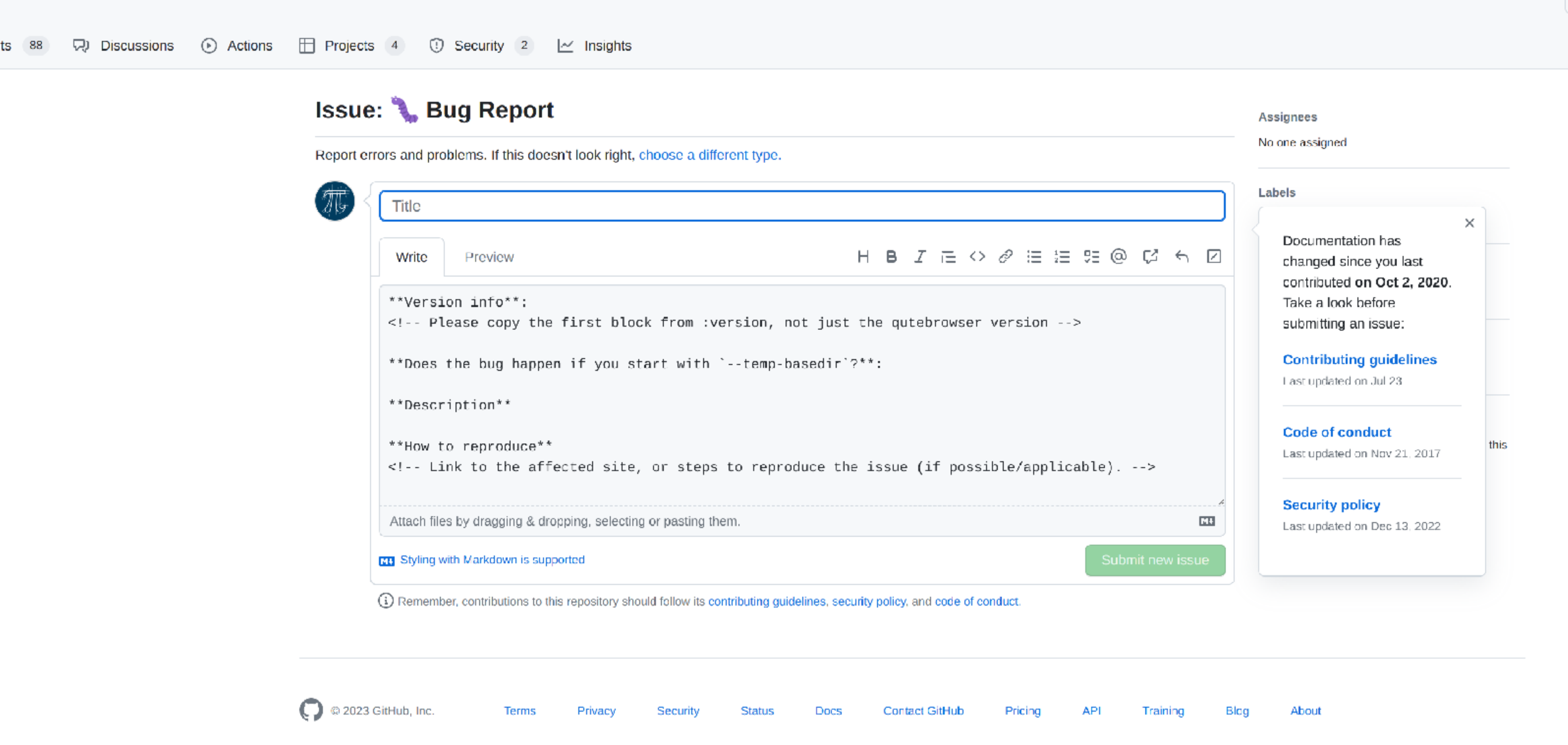This screenshot has height=745, width=1568.
Task: Apply heading formatting in the editor toolbar
Action: 863,256
